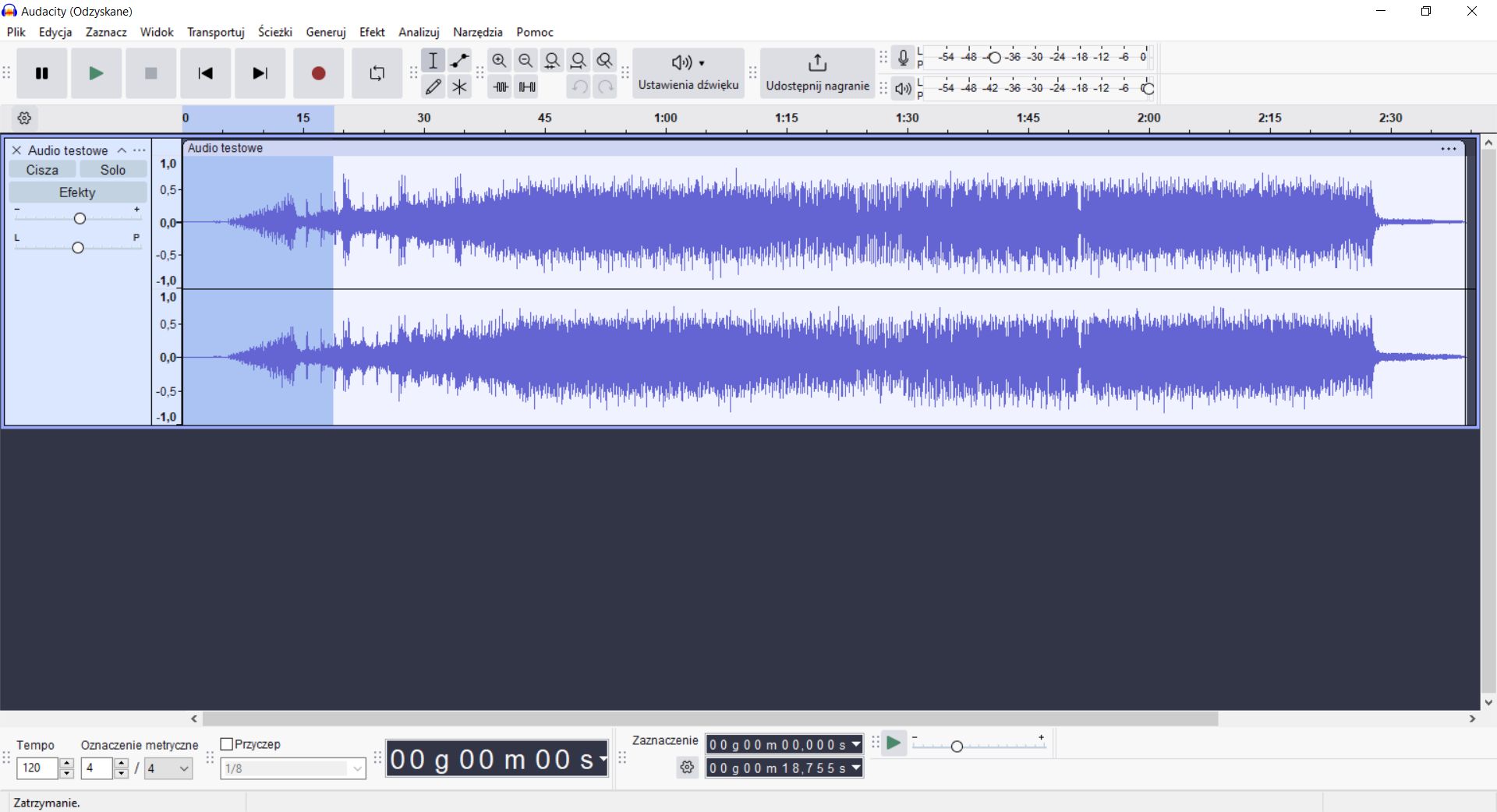1497x812 pixels.
Task: Share recording via Udostępnij nagranie
Action: 816,73
